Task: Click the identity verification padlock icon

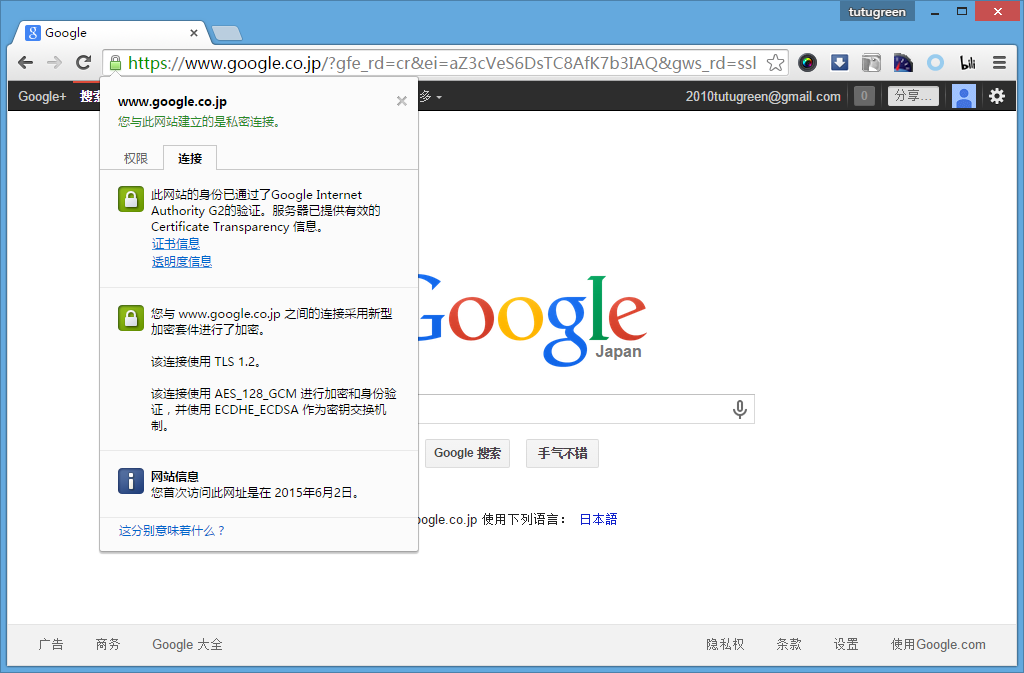Action: click(x=131, y=199)
